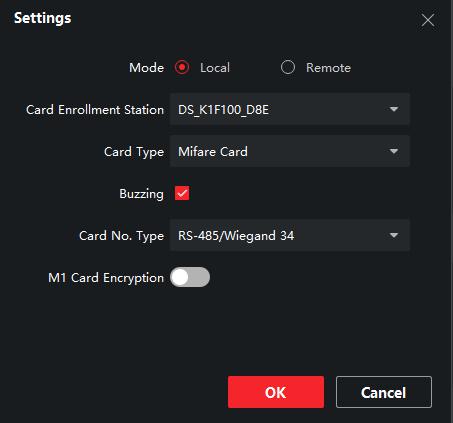Click the Cancel button
453x423 pixels.
point(384,392)
